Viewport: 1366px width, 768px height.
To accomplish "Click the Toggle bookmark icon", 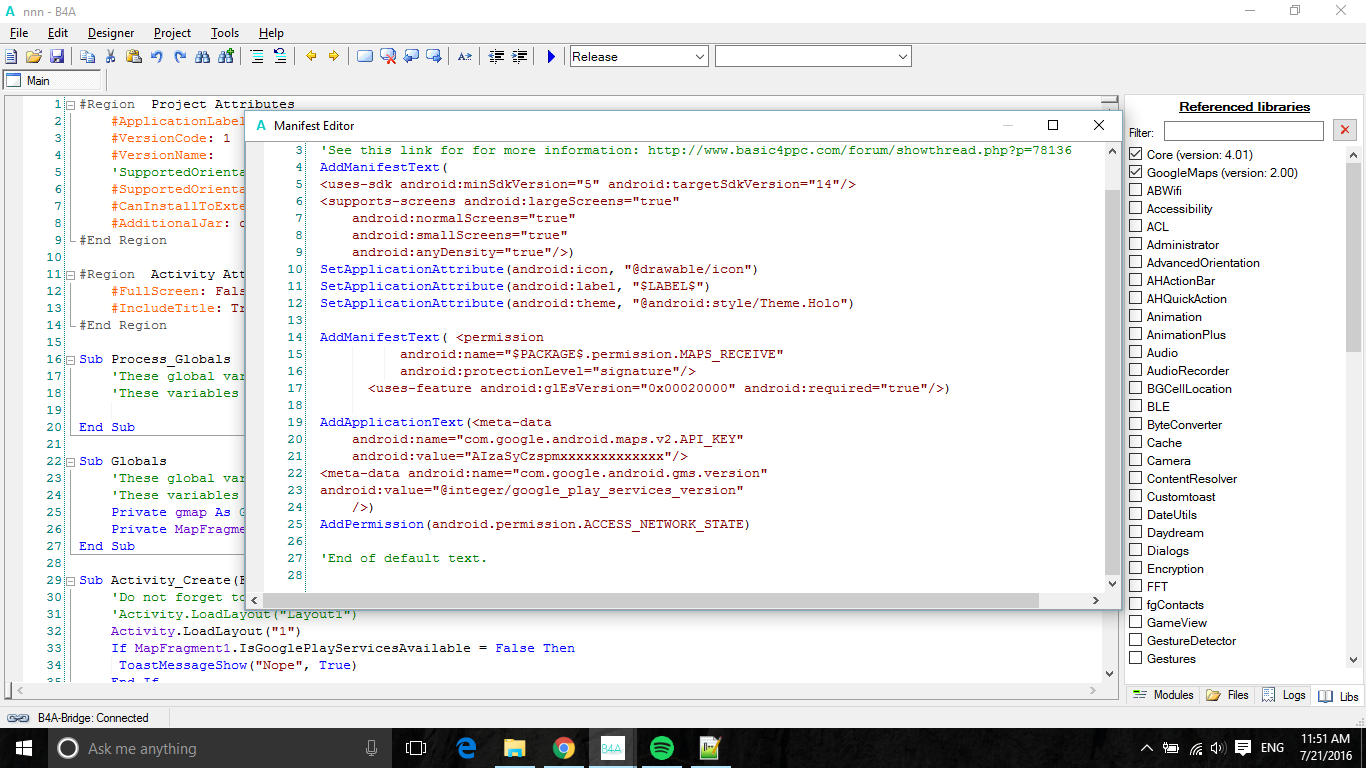I will (x=365, y=57).
